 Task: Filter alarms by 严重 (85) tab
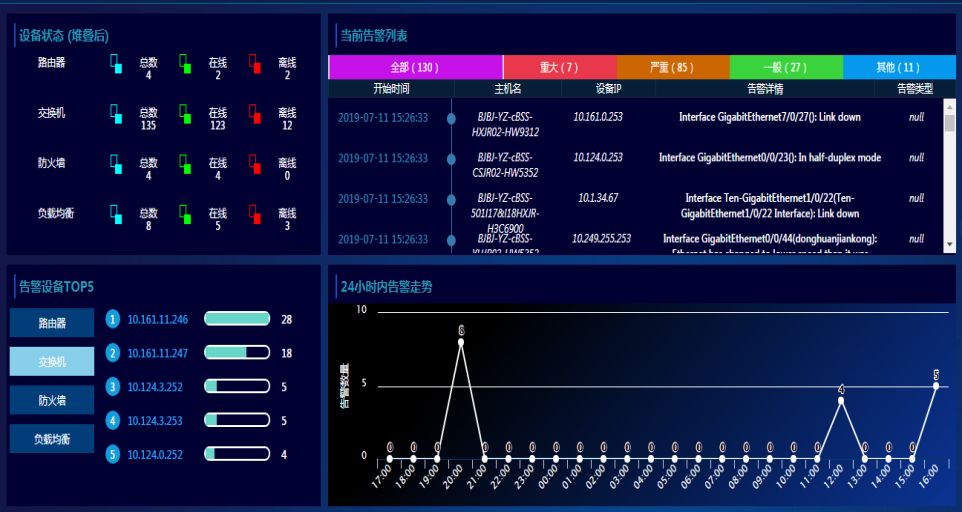pyautogui.click(x=672, y=67)
